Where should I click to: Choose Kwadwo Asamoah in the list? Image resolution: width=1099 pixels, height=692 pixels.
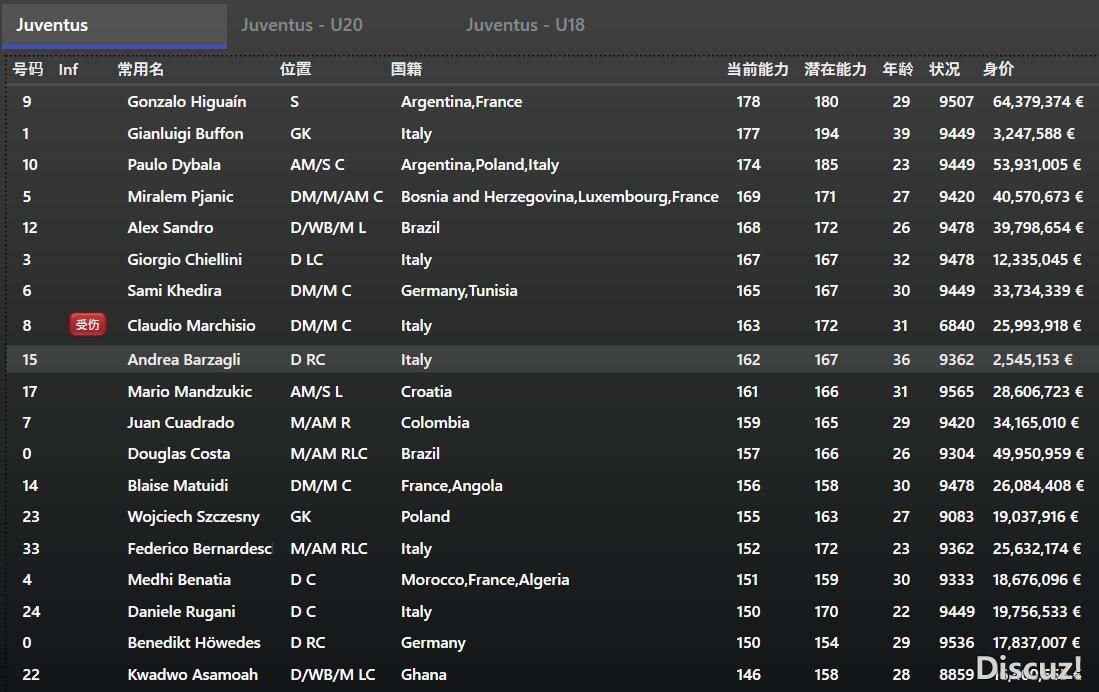(192, 674)
